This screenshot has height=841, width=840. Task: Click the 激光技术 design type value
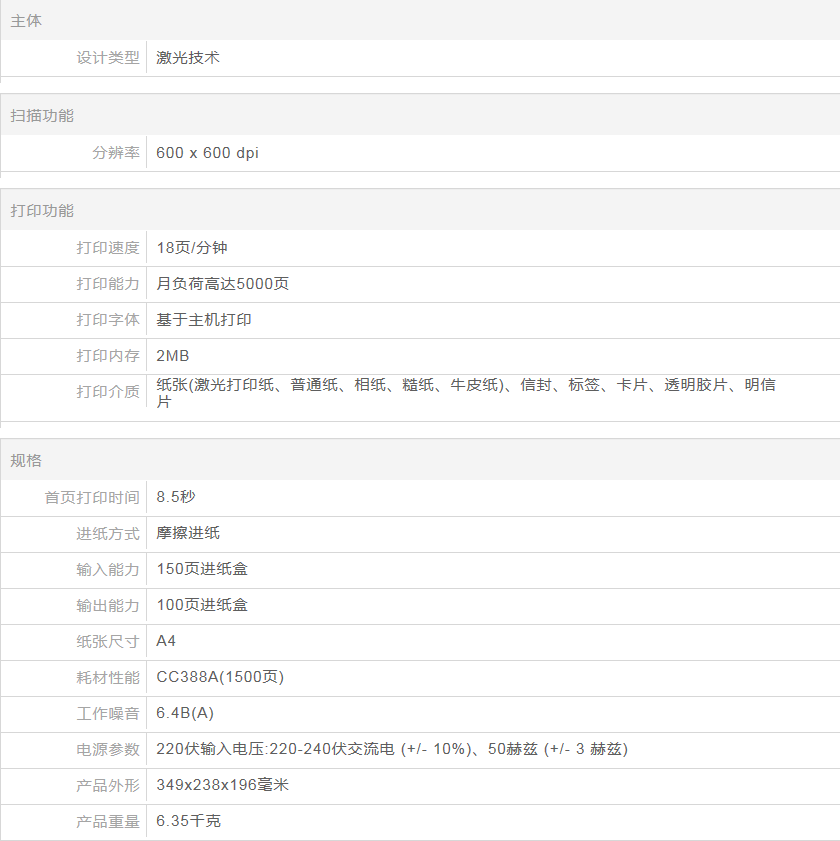188,58
